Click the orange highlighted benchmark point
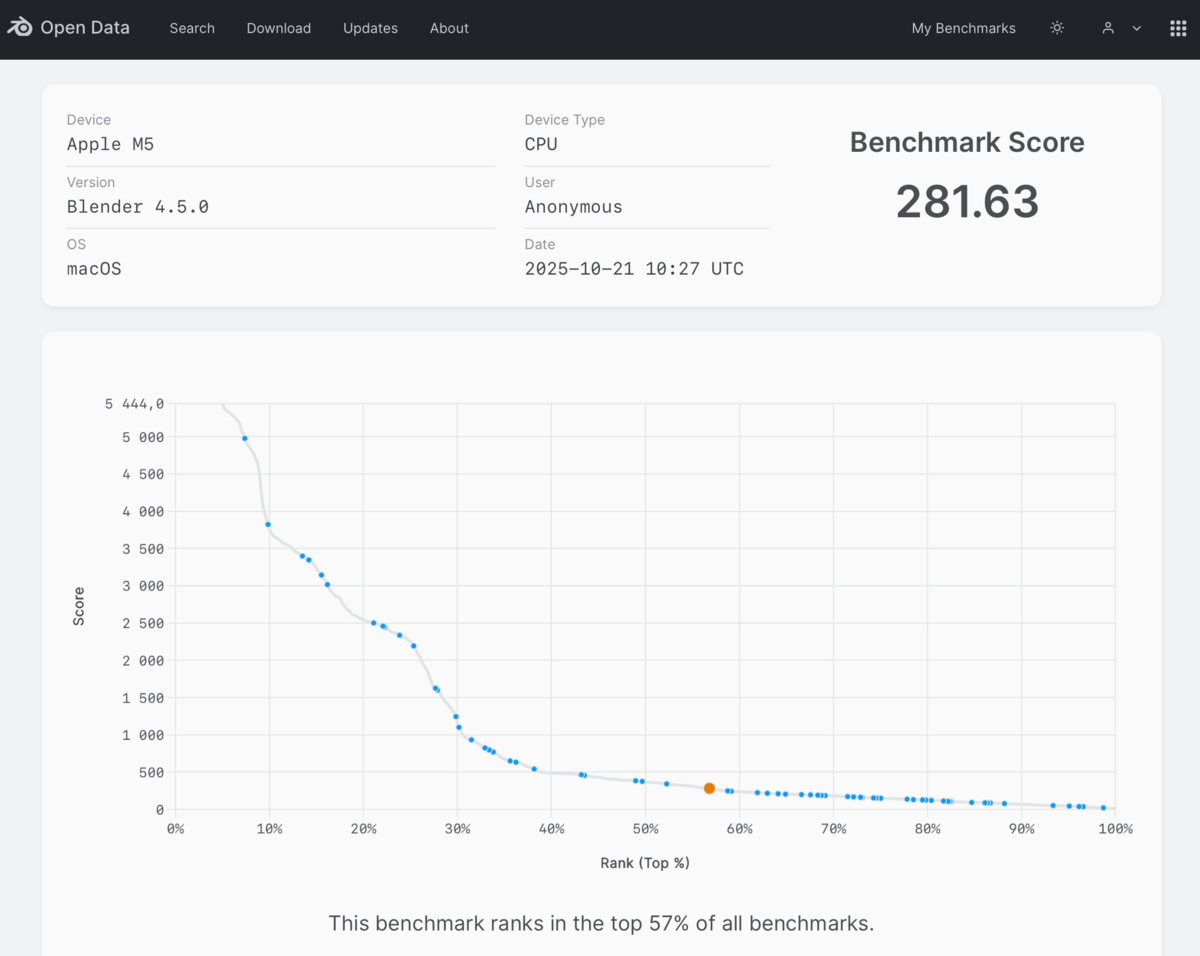Screen dimensions: 1200x956 coord(709,788)
